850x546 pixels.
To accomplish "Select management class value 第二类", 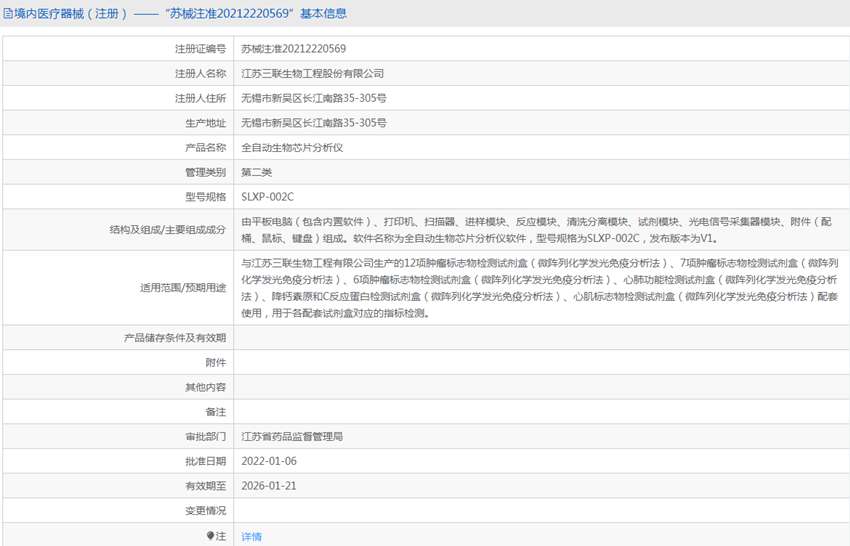I will pyautogui.click(x=256, y=172).
